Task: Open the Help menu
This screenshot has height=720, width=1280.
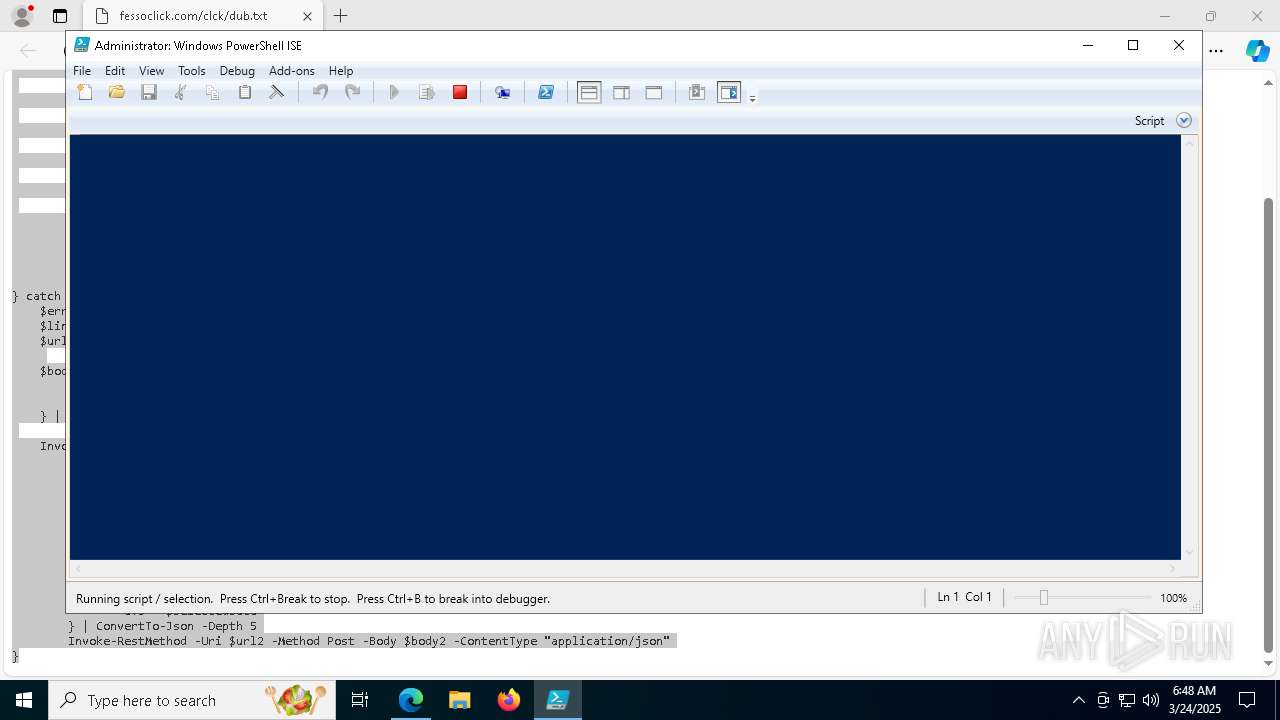Action: (341, 71)
